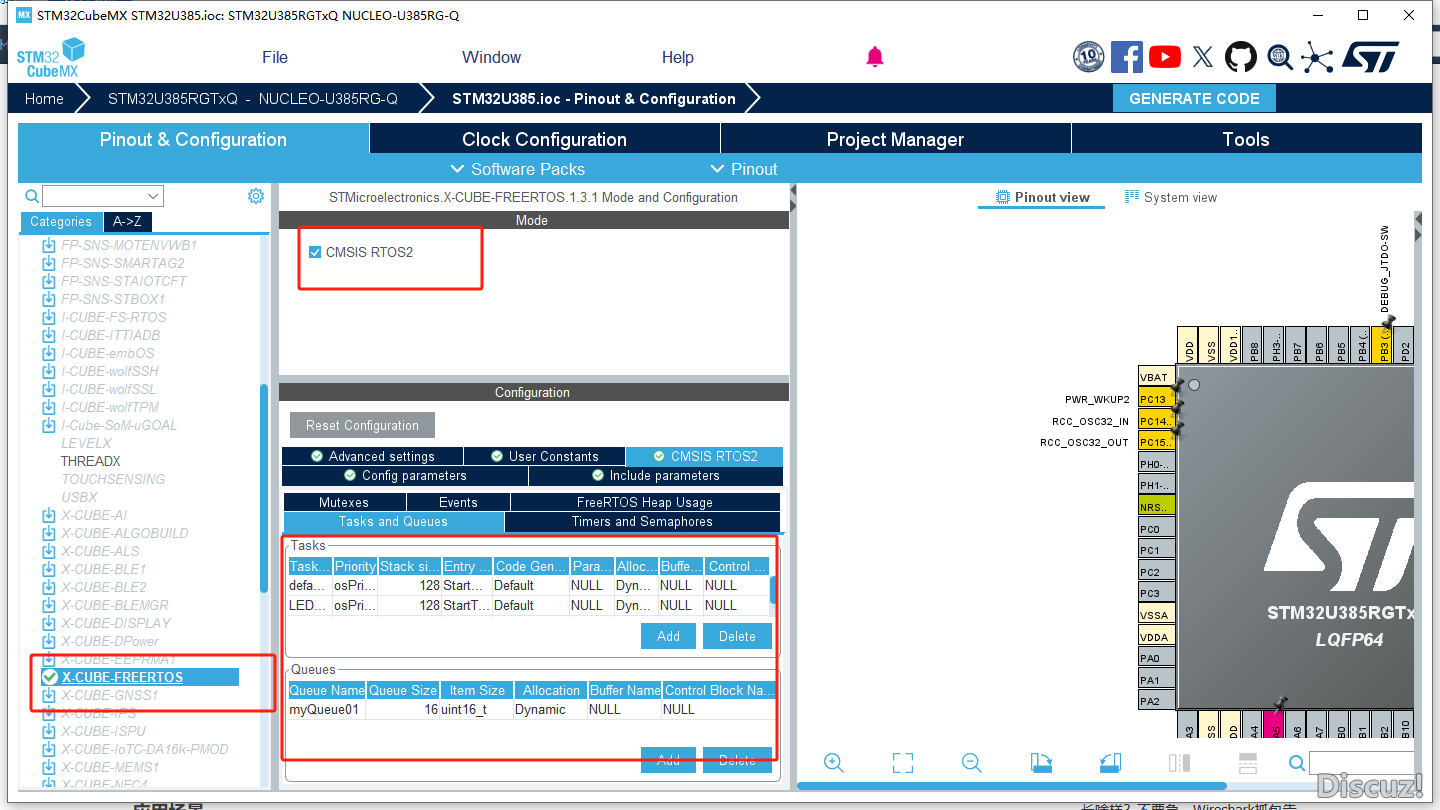
Task: Open the Window menu
Action: (491, 57)
